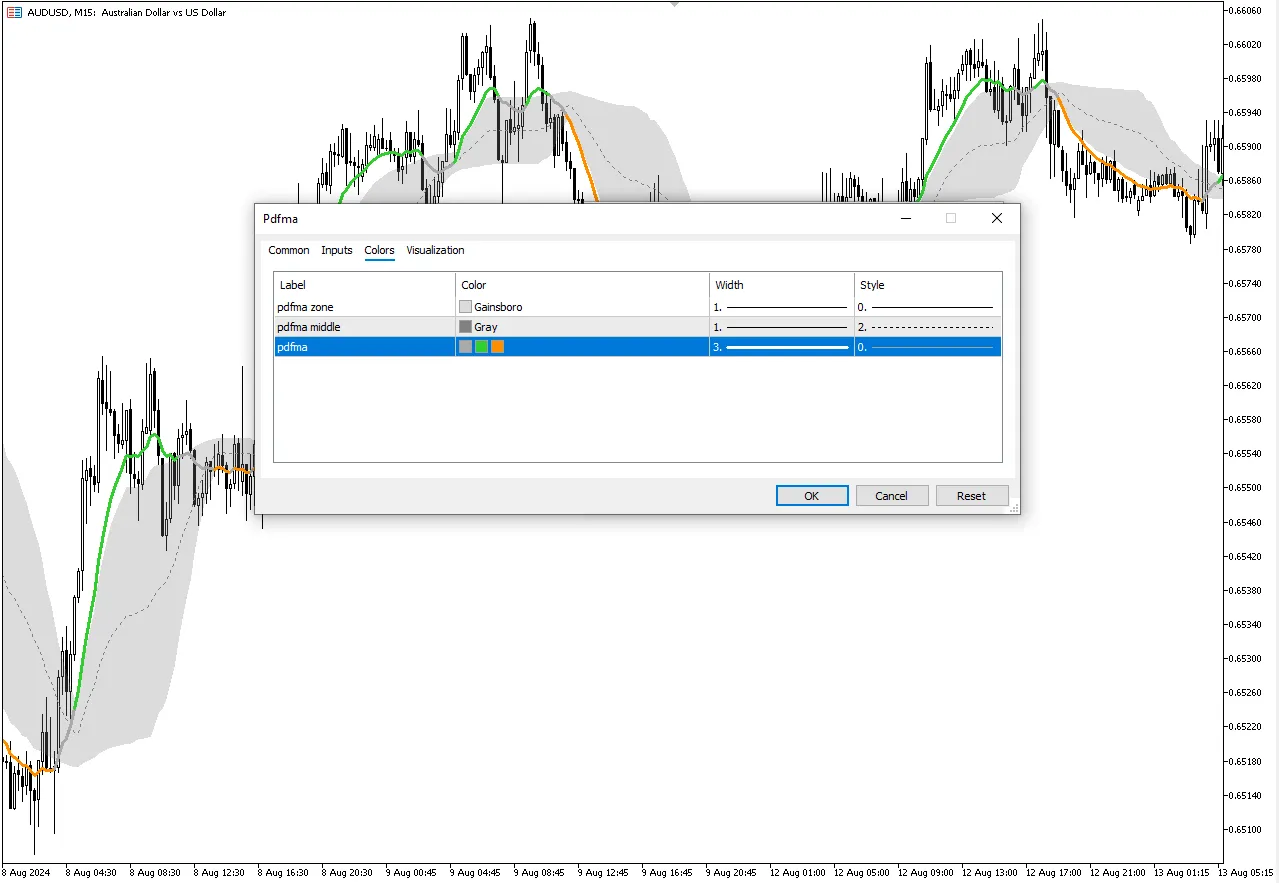
Task: Go to the Visualization tab
Action: click(435, 250)
